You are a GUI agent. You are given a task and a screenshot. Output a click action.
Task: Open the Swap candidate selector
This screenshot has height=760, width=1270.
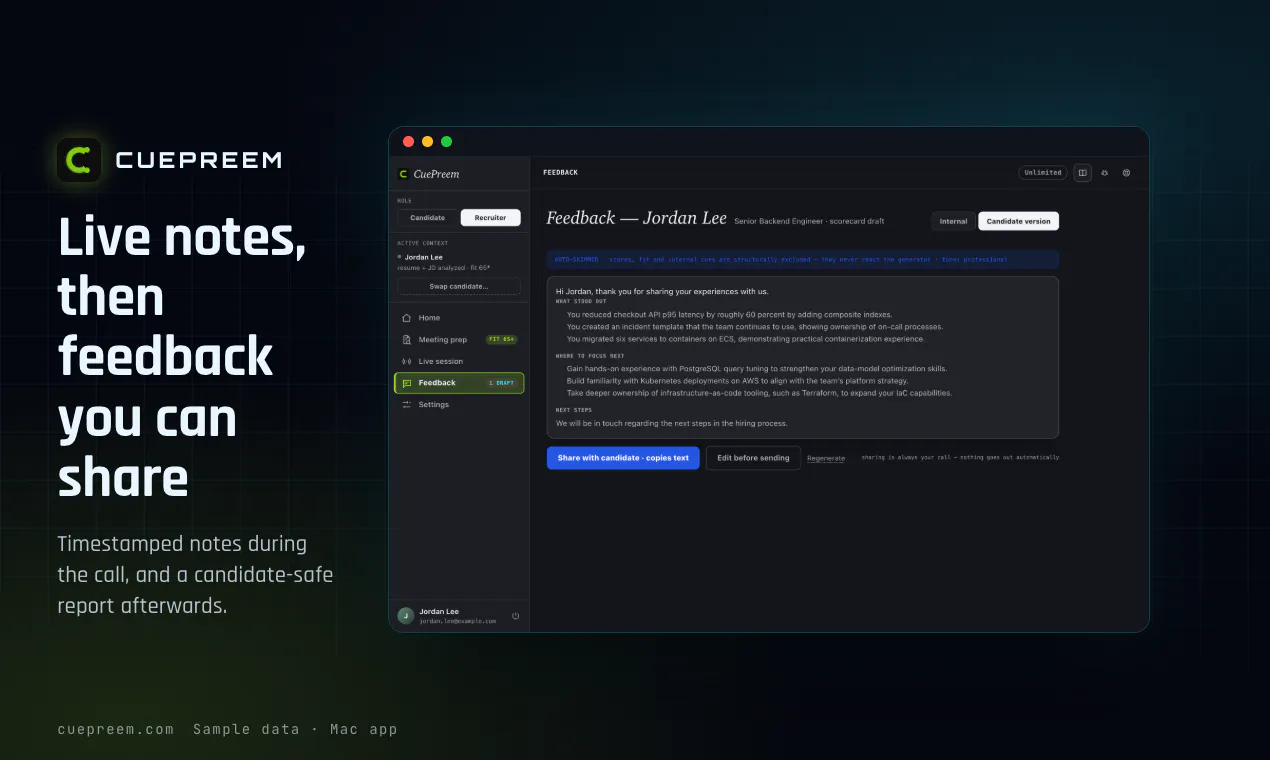click(x=459, y=286)
